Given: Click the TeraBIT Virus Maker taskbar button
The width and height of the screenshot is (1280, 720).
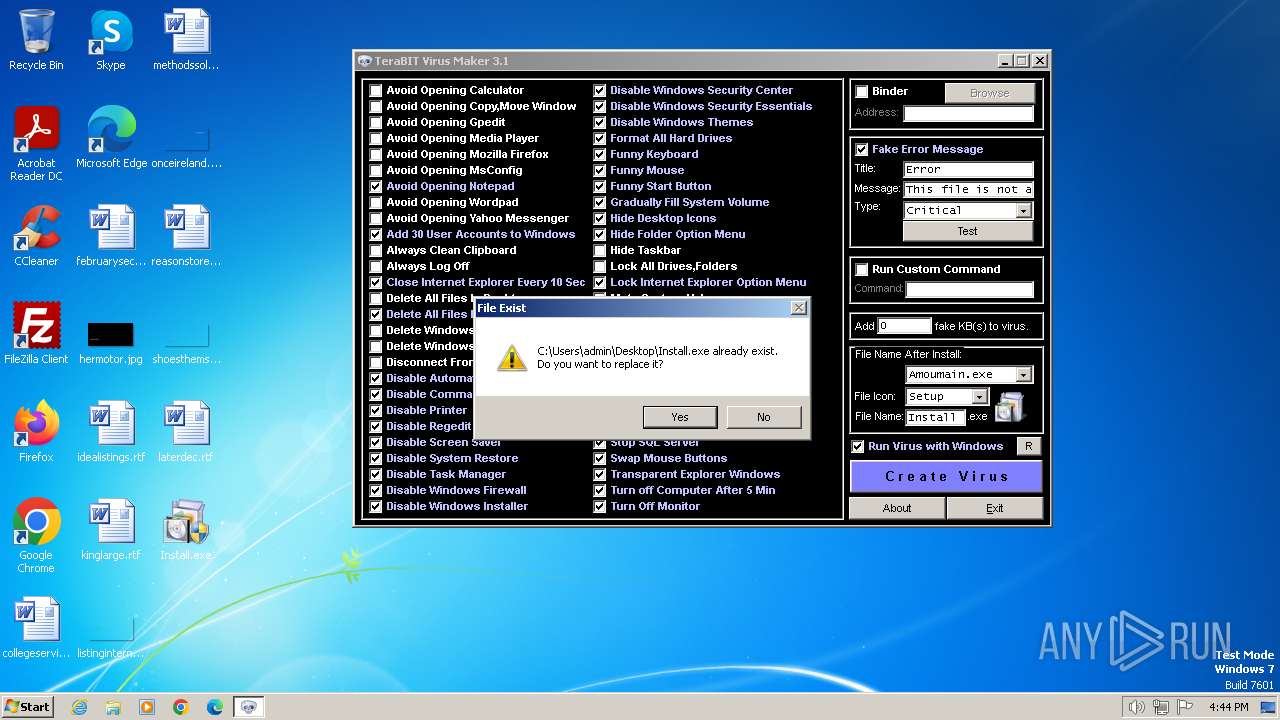Looking at the screenshot, I should (x=249, y=707).
